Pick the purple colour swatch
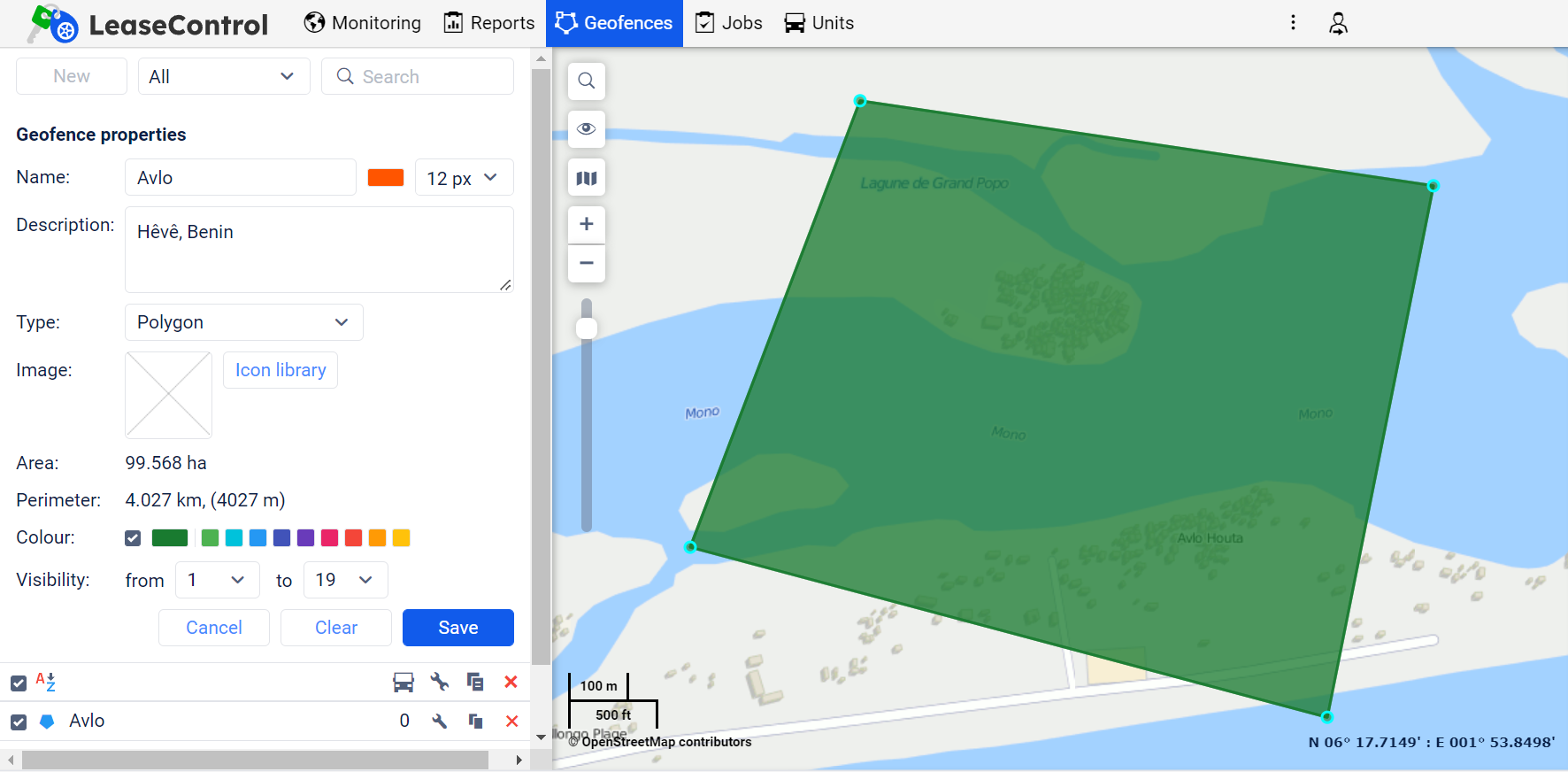1568x772 pixels. (305, 538)
